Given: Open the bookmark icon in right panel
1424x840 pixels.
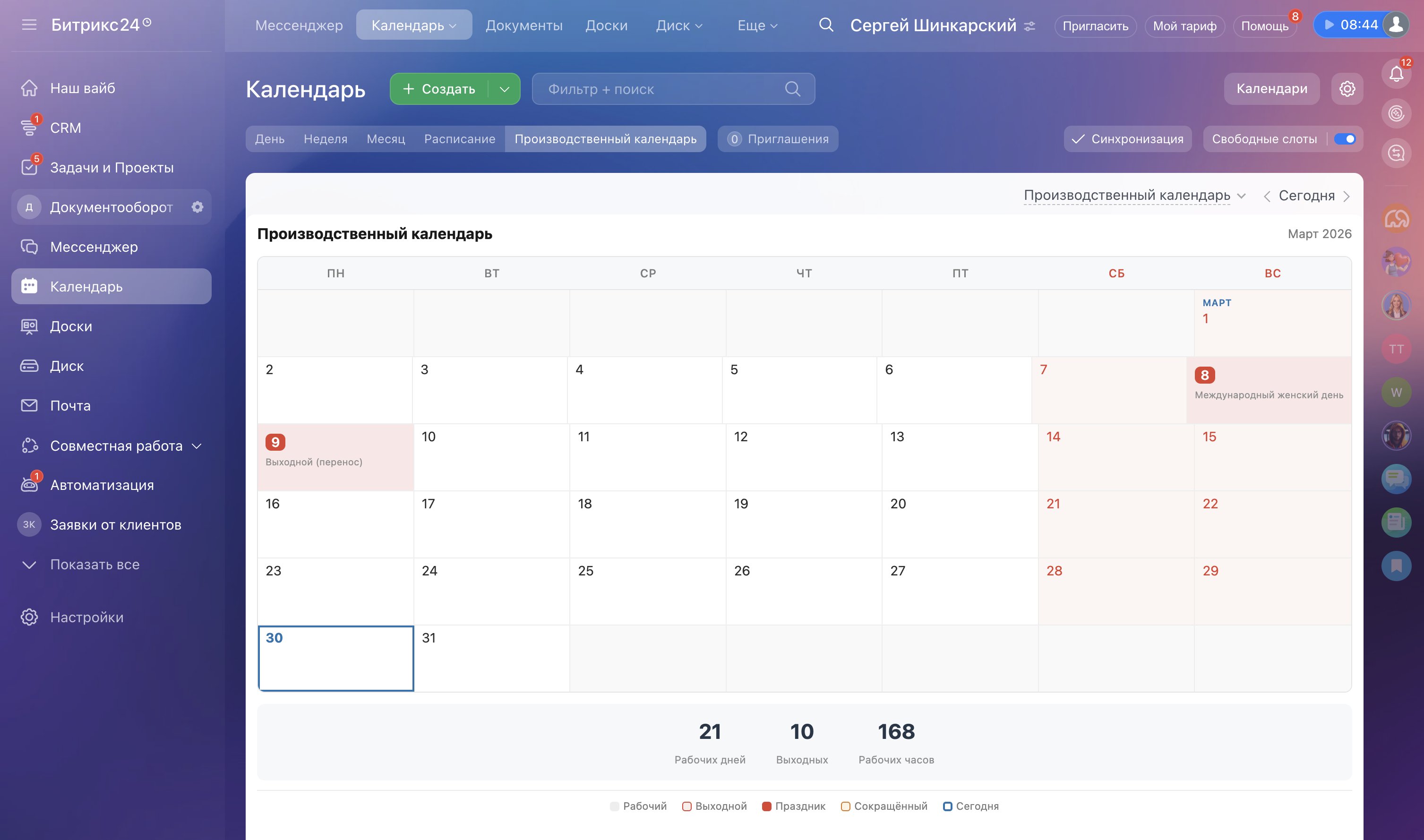Looking at the screenshot, I should (1396, 566).
